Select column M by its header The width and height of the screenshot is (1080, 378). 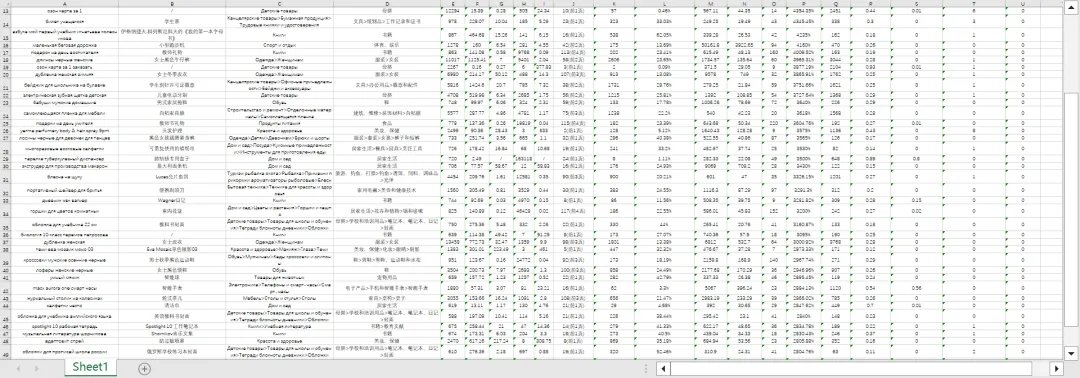[710, 3]
